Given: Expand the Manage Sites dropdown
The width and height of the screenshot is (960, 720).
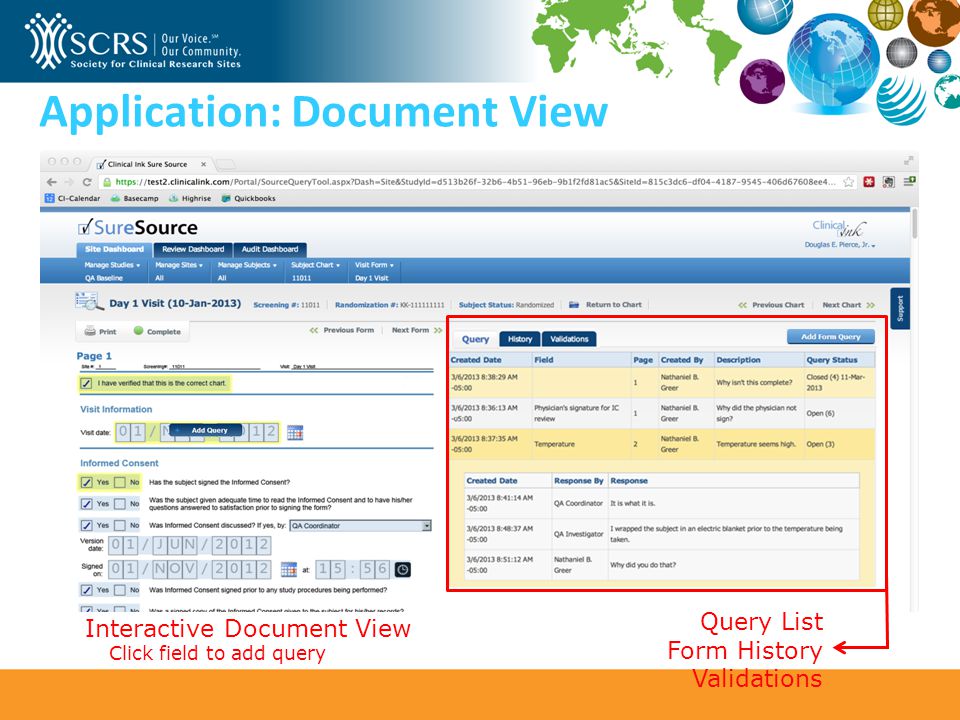Looking at the screenshot, I should (x=179, y=265).
